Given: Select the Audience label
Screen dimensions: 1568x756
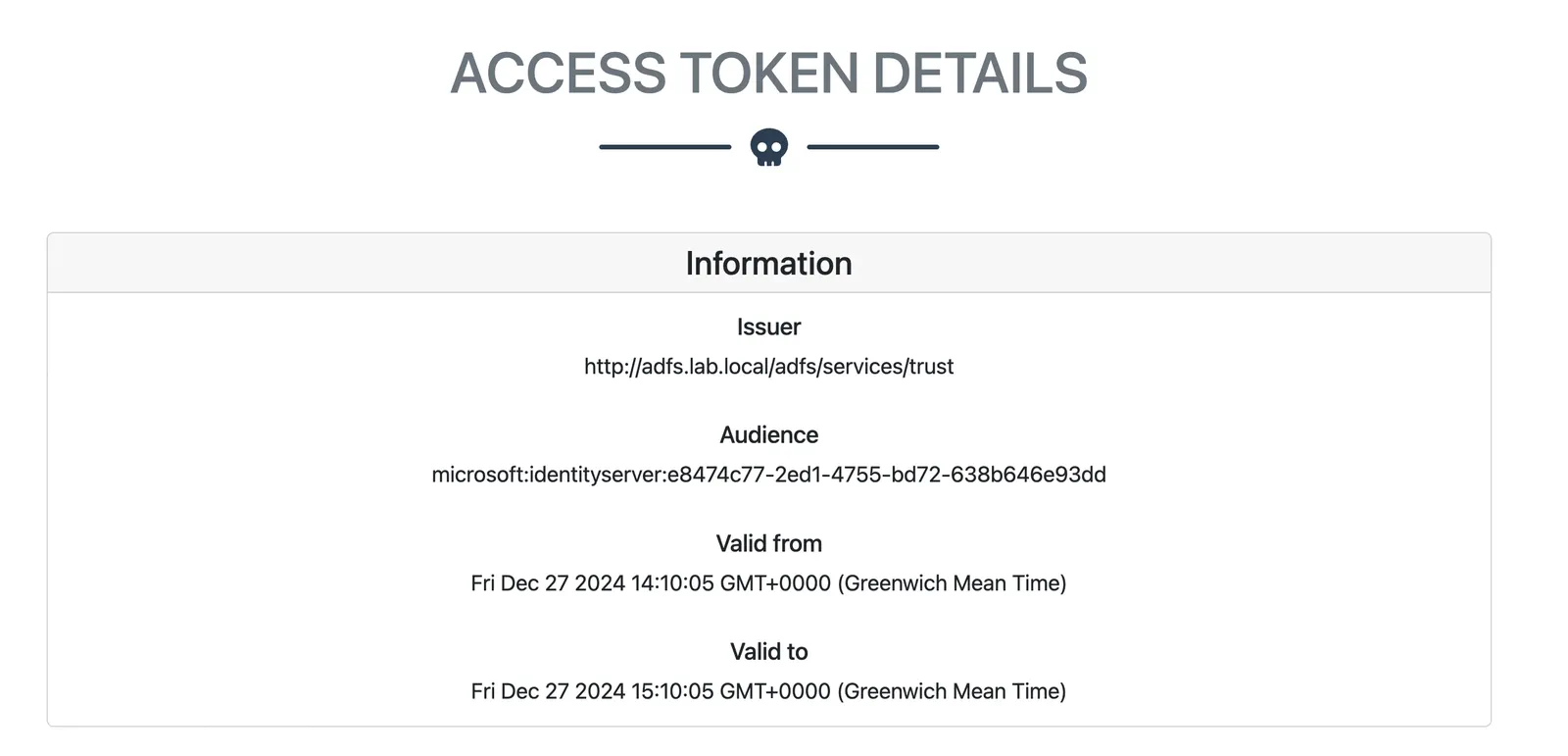Looking at the screenshot, I should (769, 435).
